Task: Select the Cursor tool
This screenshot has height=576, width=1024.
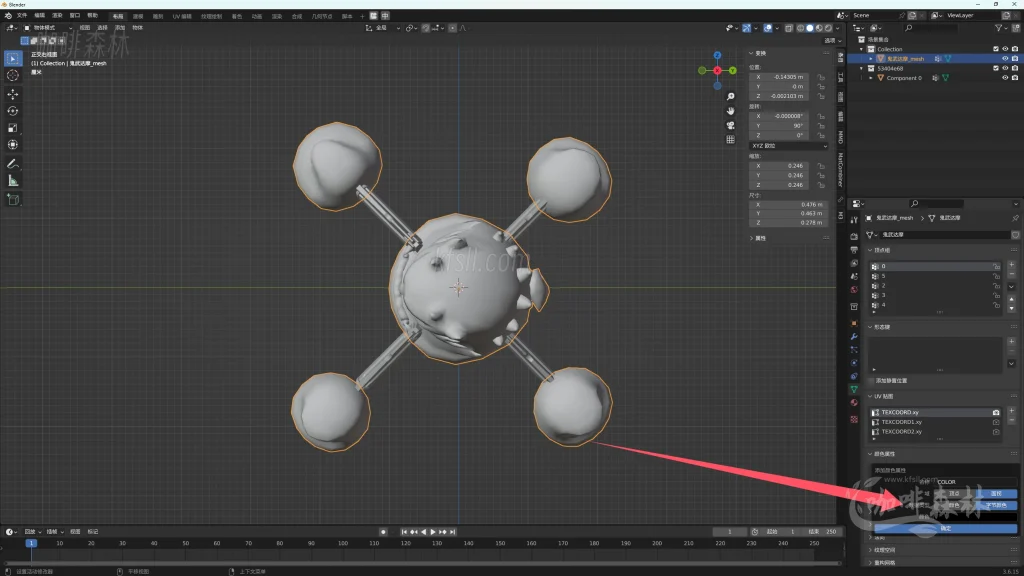Action: coord(13,75)
